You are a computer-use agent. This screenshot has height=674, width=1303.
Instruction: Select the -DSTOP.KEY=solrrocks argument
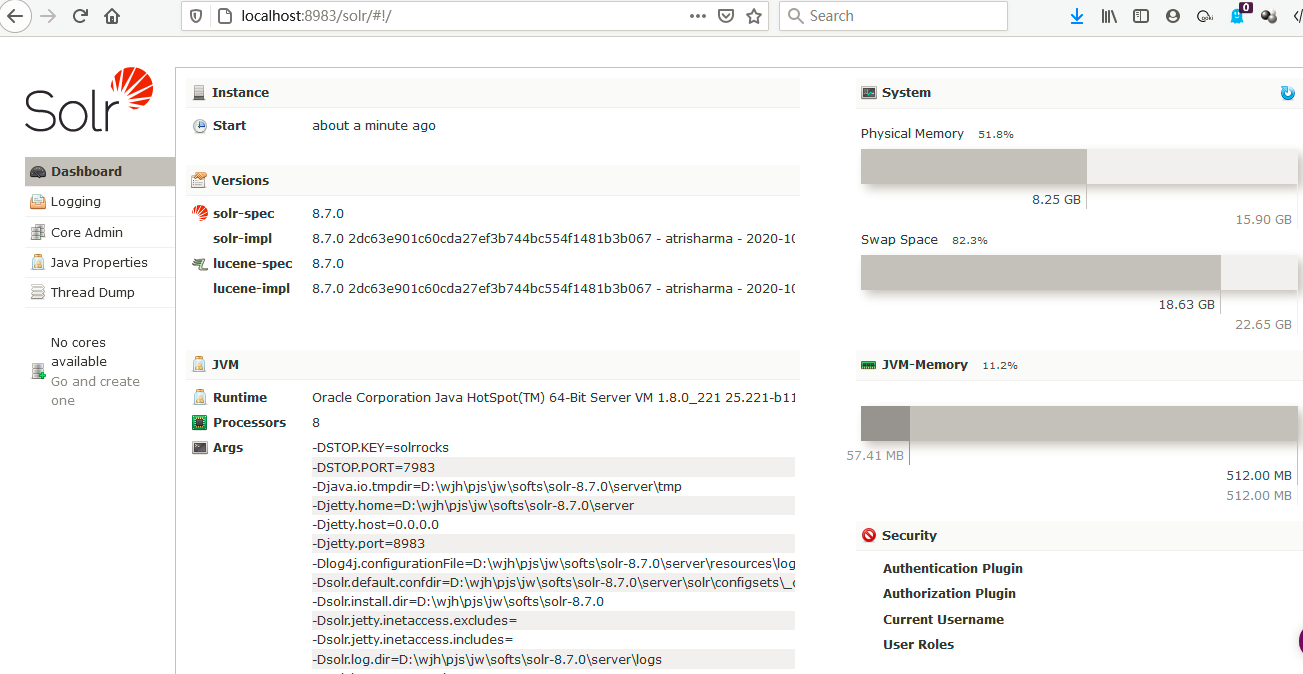(381, 447)
